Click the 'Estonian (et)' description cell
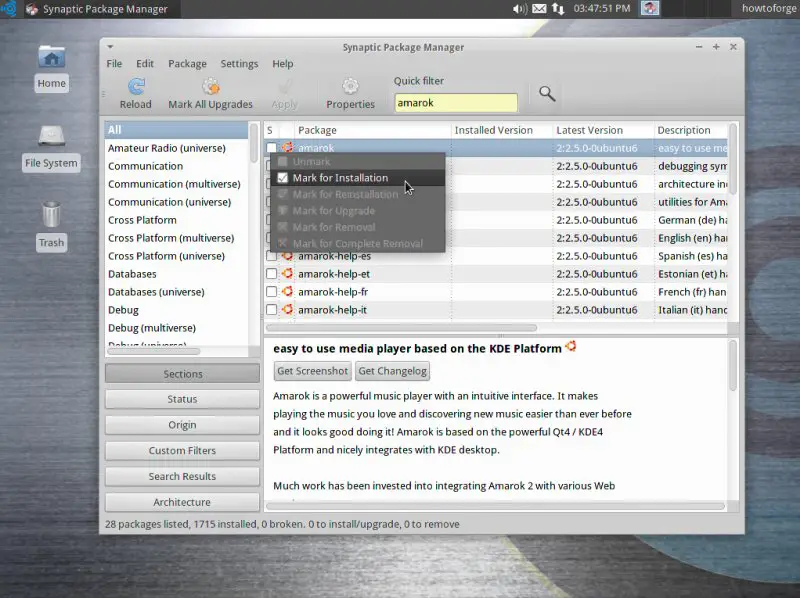The width and height of the screenshot is (800, 598). [692, 274]
